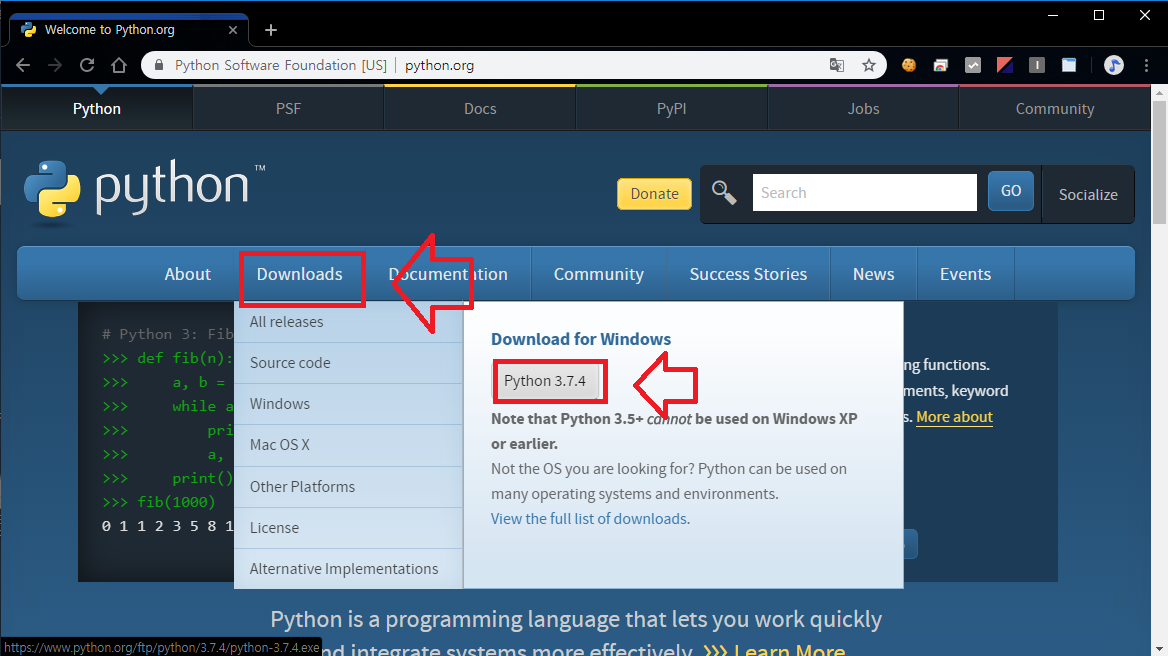Choose Mac OS X from Downloads menu
Screen dimensions: 1168x656
pyautogui.click(x=349, y=445)
